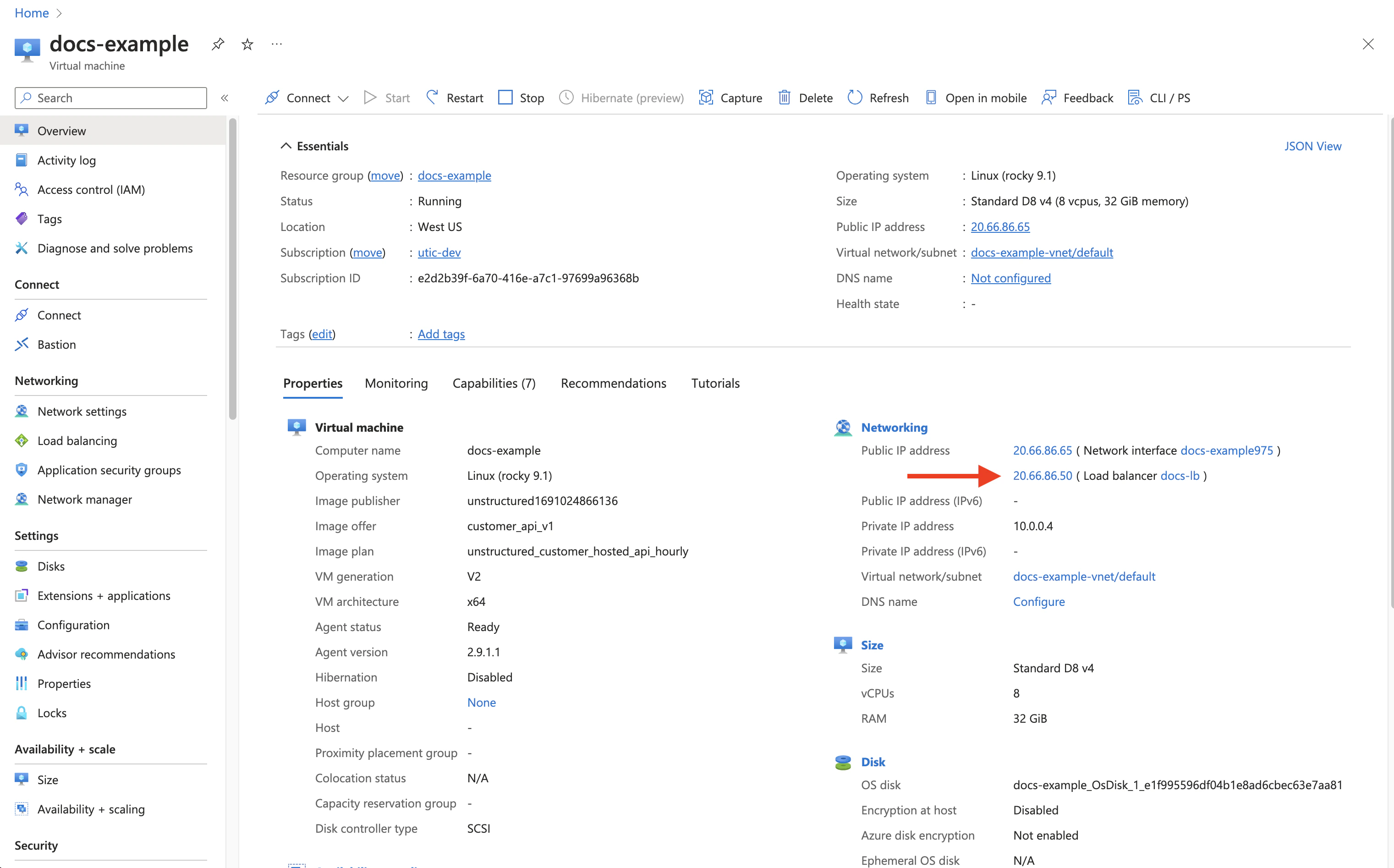Image resolution: width=1394 pixels, height=868 pixels.
Task: Collapse the left sidebar menu
Action: (225, 98)
